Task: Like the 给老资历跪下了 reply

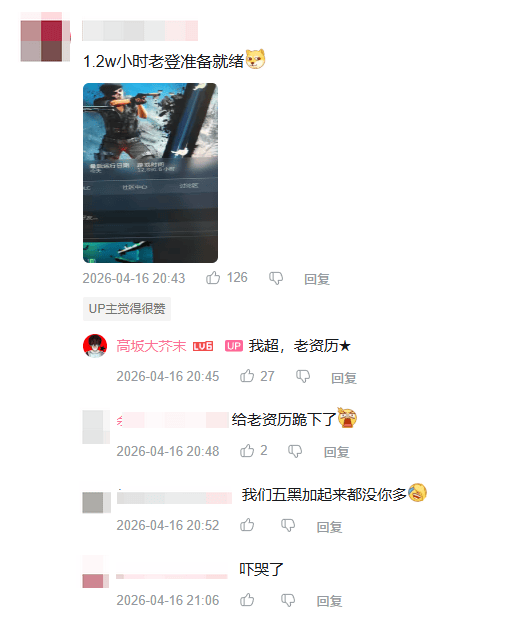Action: point(247,451)
